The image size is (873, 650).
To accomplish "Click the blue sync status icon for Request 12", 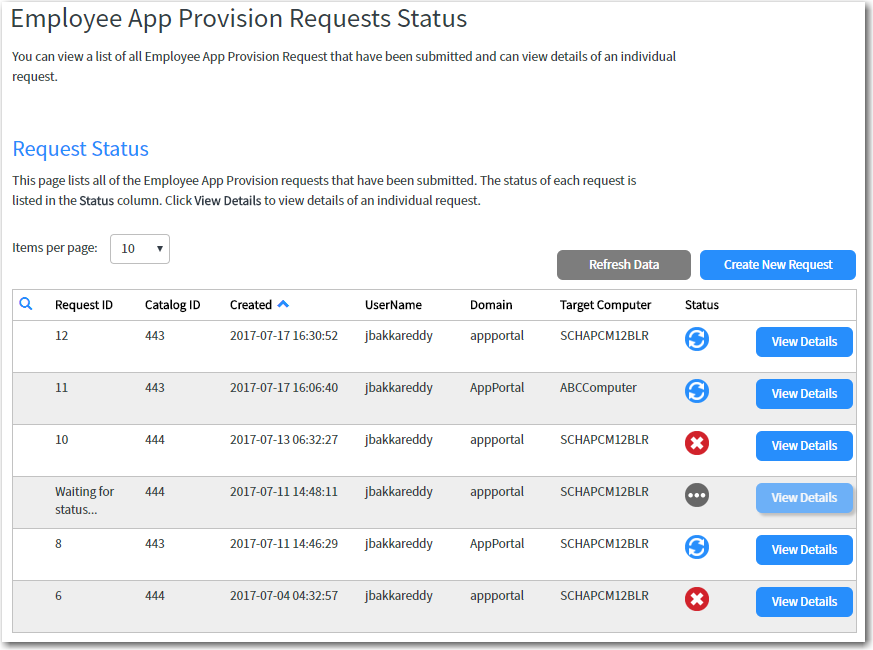I will (696, 339).
